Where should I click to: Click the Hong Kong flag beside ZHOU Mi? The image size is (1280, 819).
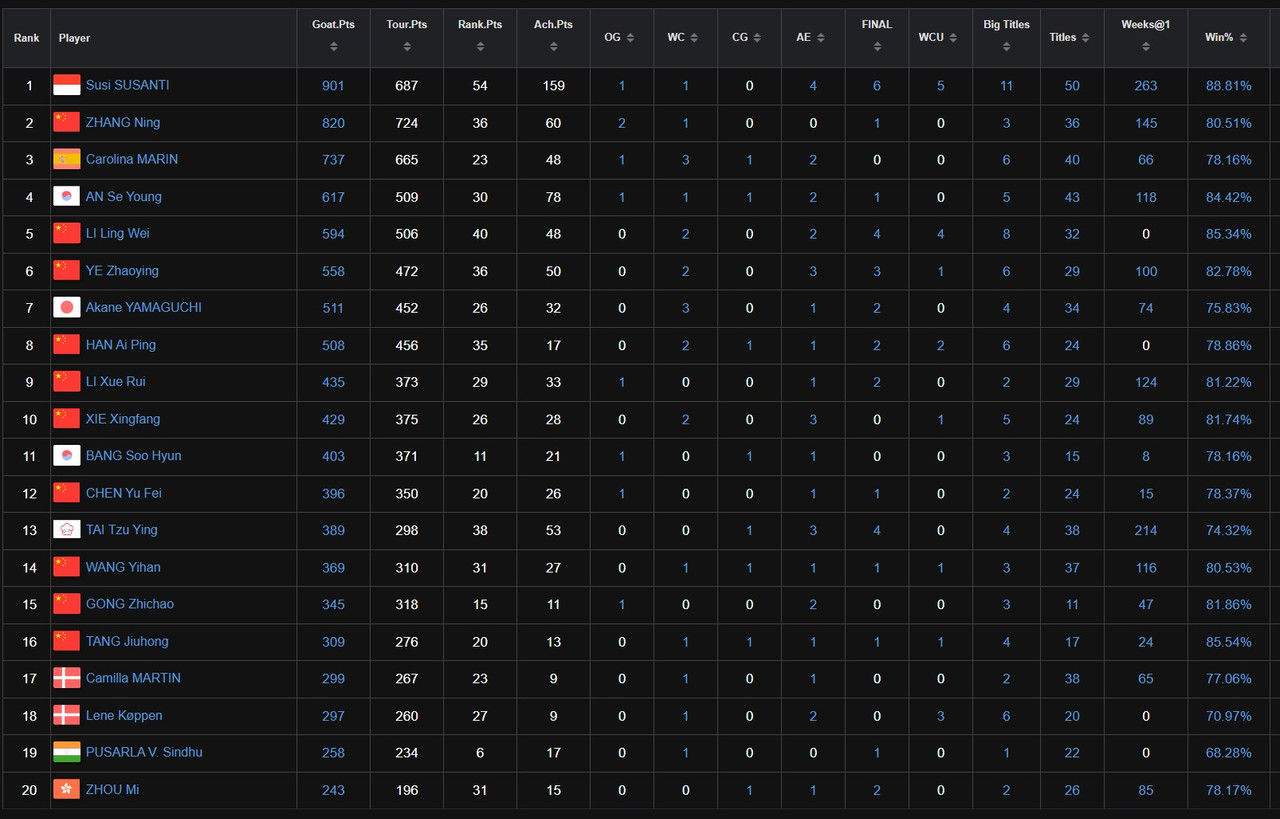click(x=66, y=789)
